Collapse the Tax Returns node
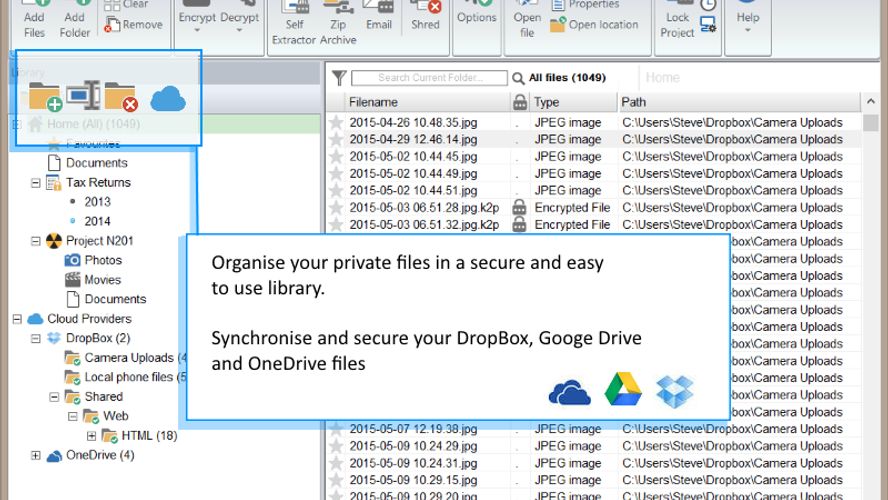 click(36, 183)
